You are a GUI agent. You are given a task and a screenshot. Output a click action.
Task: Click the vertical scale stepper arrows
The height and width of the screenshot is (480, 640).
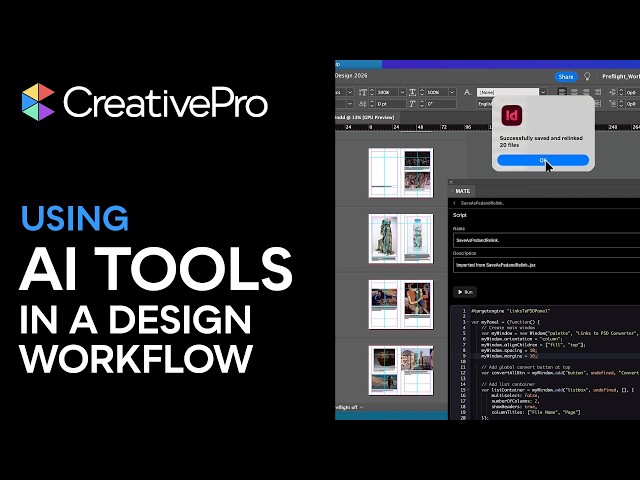[372, 92]
